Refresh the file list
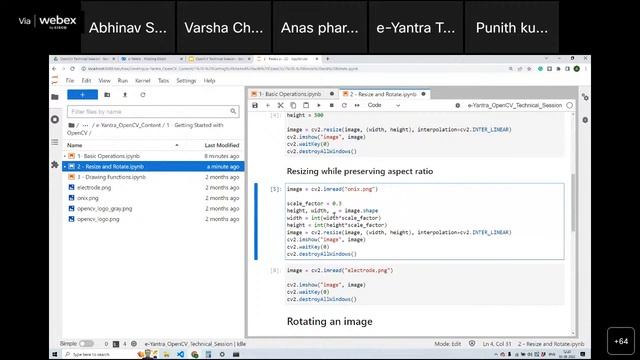 (142, 95)
